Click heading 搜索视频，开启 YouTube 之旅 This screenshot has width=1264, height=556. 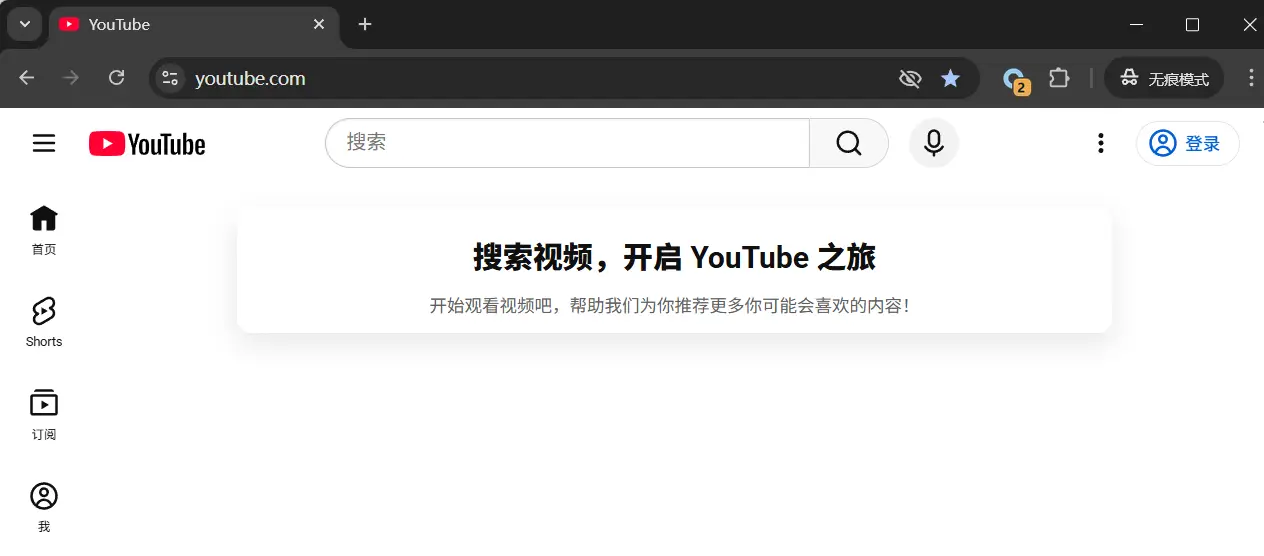[674, 257]
